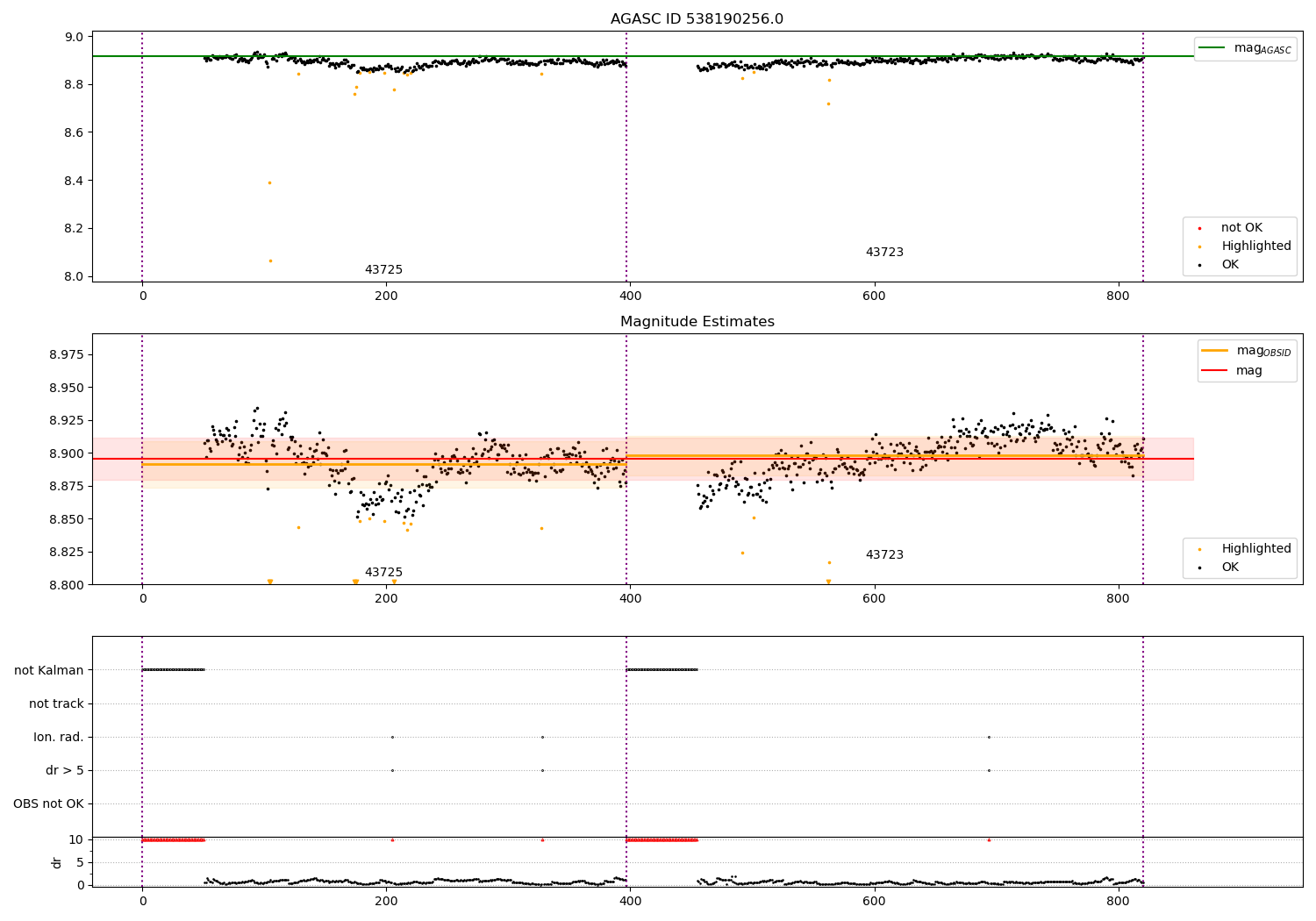
Task: Click the 'Ion. rad.' row label
Action: tap(59, 738)
